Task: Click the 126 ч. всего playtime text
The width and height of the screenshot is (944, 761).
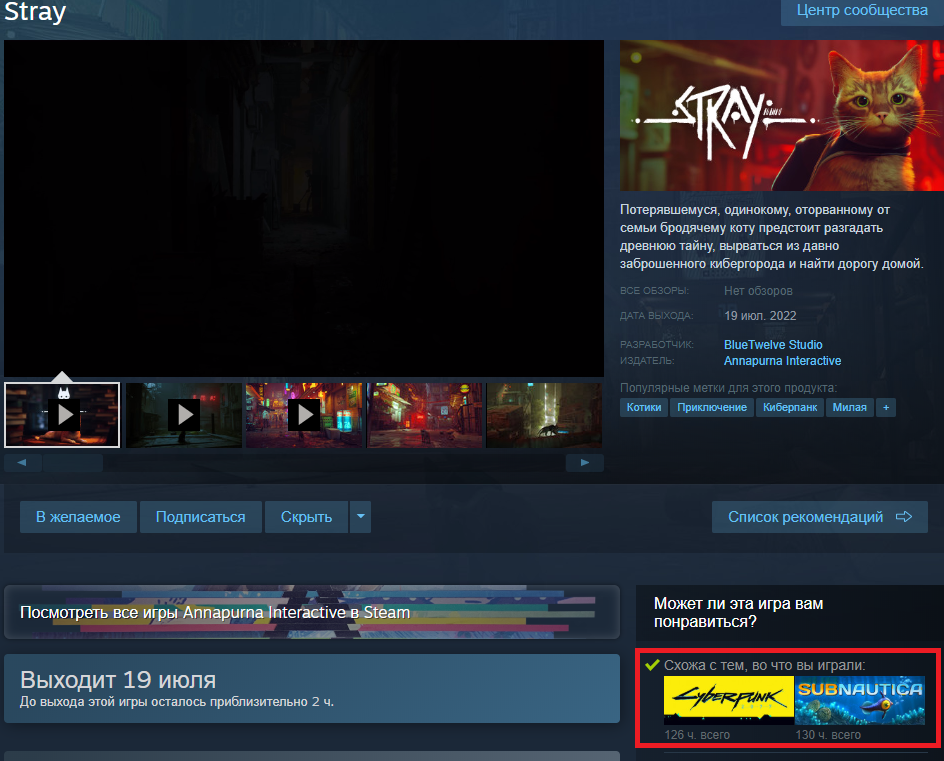Action: (x=697, y=735)
